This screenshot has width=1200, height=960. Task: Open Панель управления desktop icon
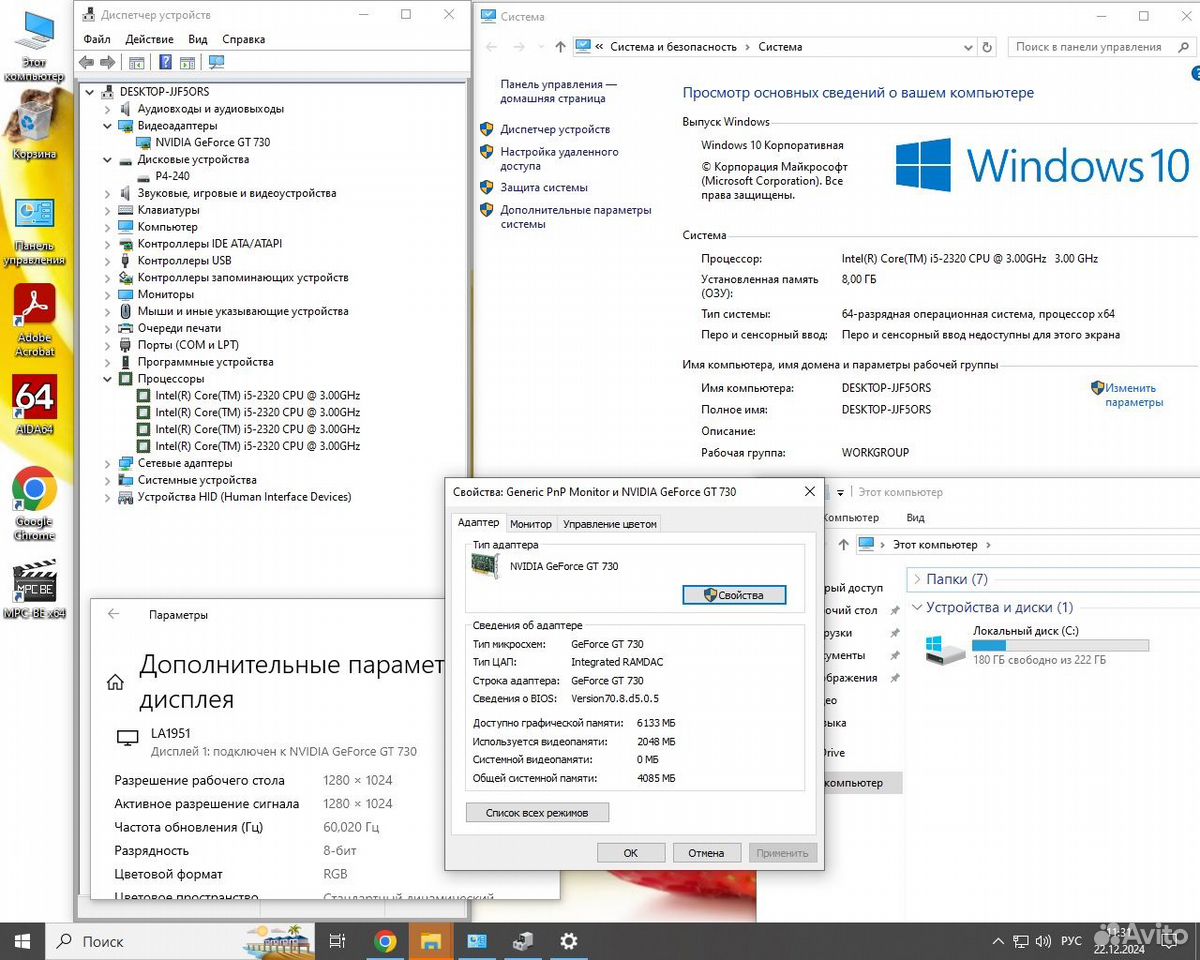point(34,231)
